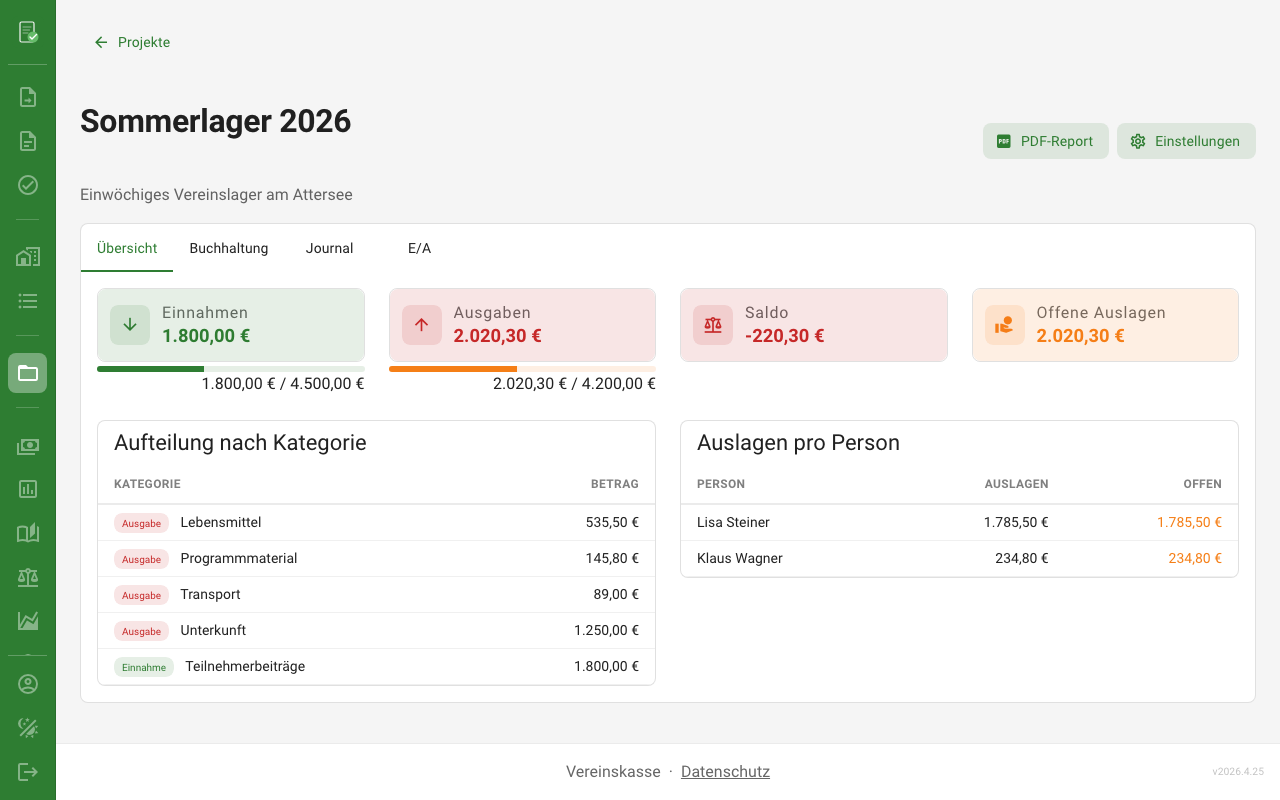Image resolution: width=1280 pixels, height=800 pixels.
Task: Open the buildings icon in the sidebar
Action: click(28, 257)
